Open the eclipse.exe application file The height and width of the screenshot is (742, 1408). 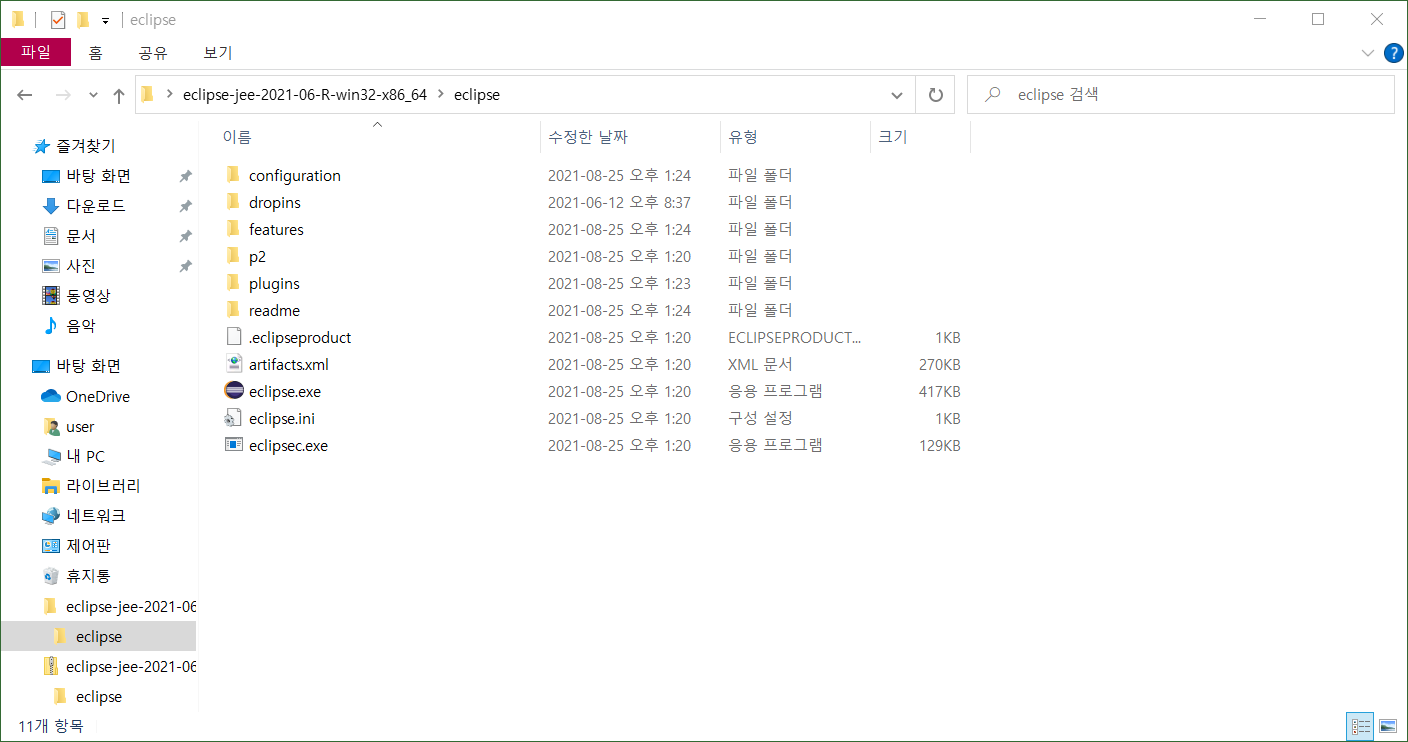[285, 391]
